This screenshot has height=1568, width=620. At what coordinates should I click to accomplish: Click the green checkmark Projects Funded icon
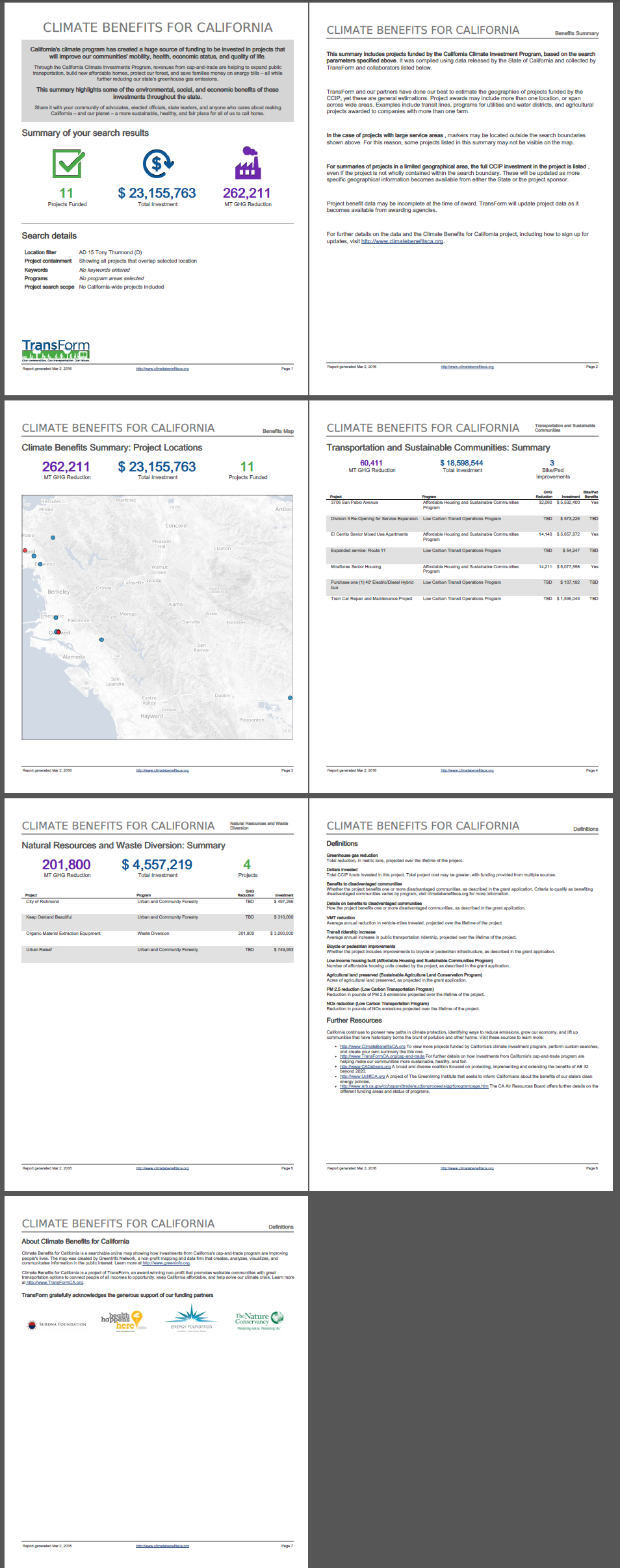68,164
